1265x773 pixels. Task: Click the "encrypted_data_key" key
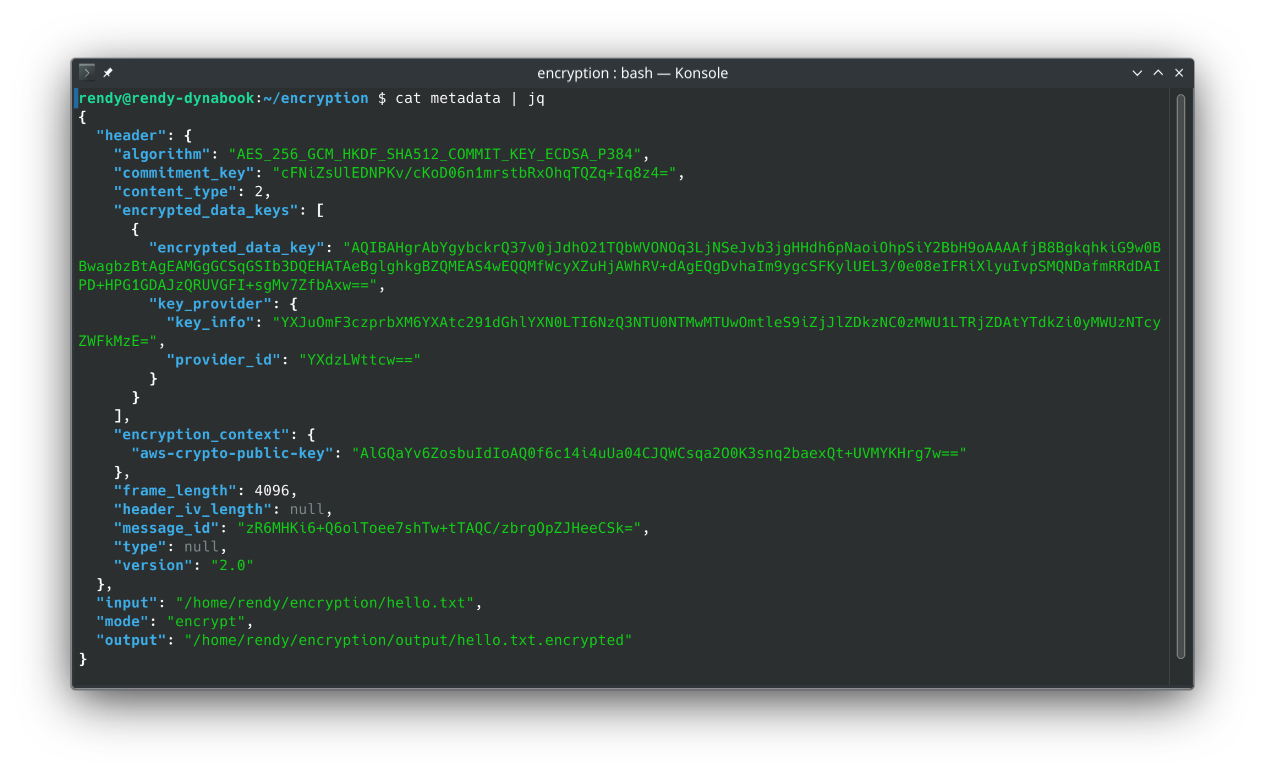pos(237,247)
